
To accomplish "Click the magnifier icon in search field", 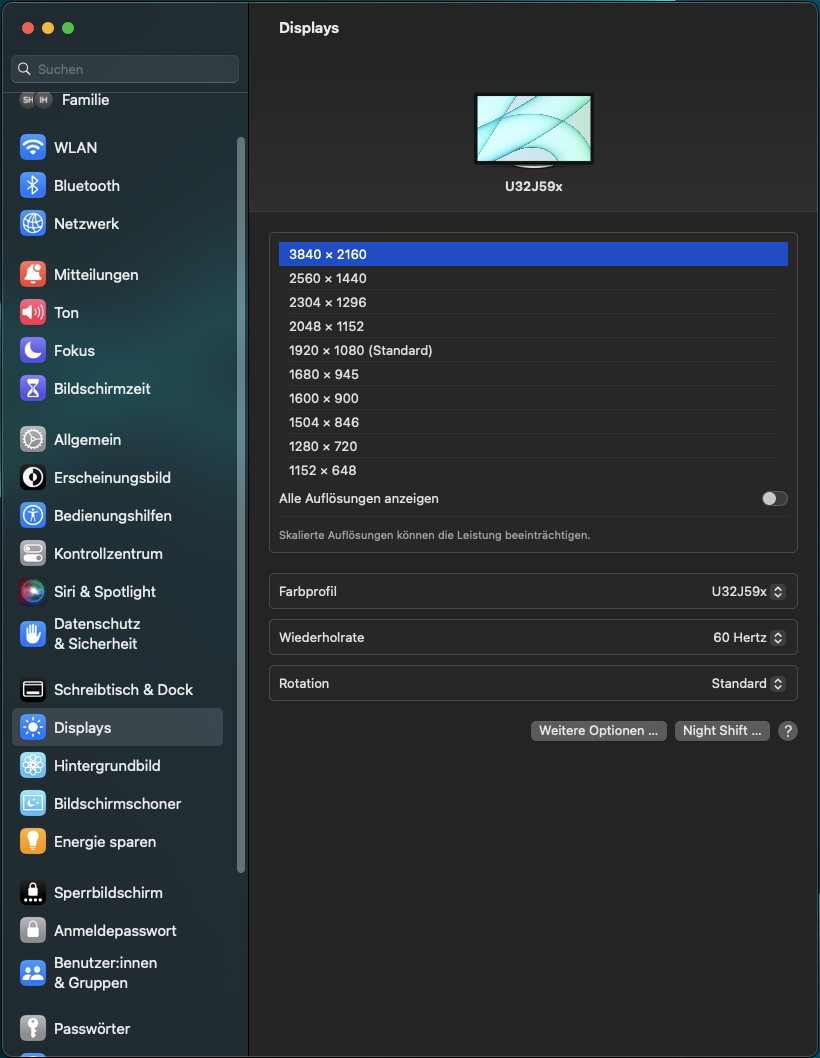I will click(24, 69).
